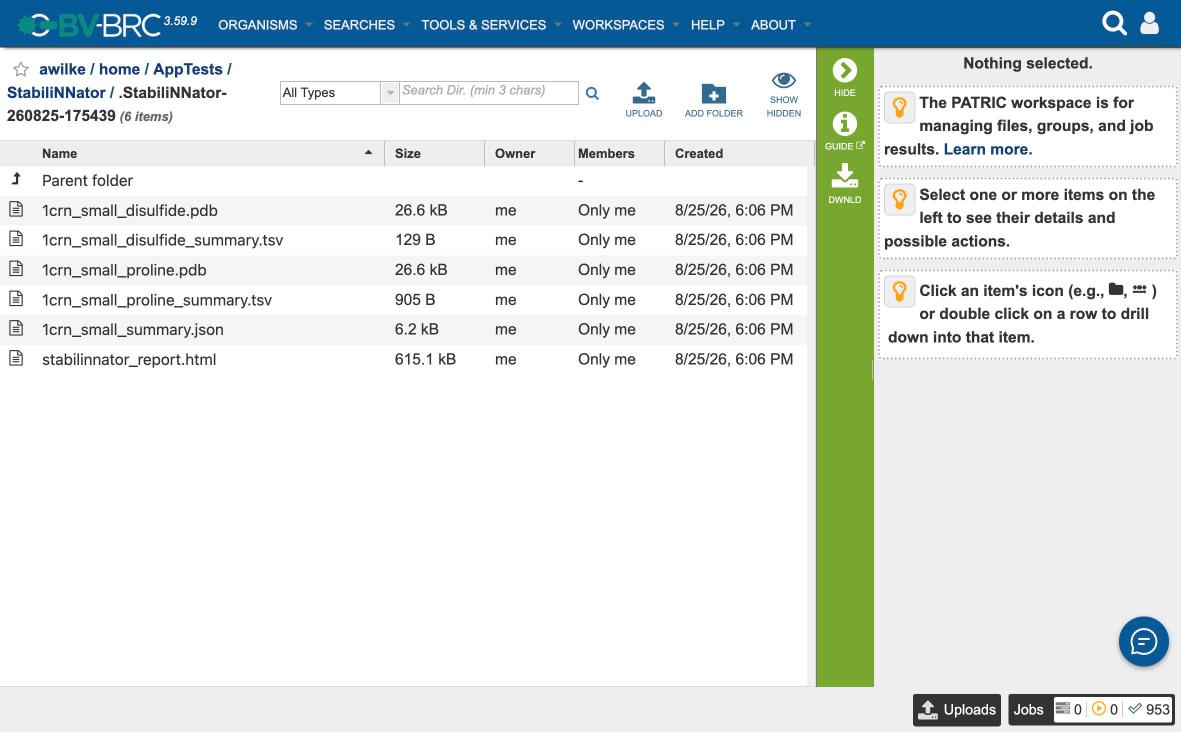The image size is (1181, 732).
Task: Hide the side panel with Hide arrow
Action: coord(844,71)
